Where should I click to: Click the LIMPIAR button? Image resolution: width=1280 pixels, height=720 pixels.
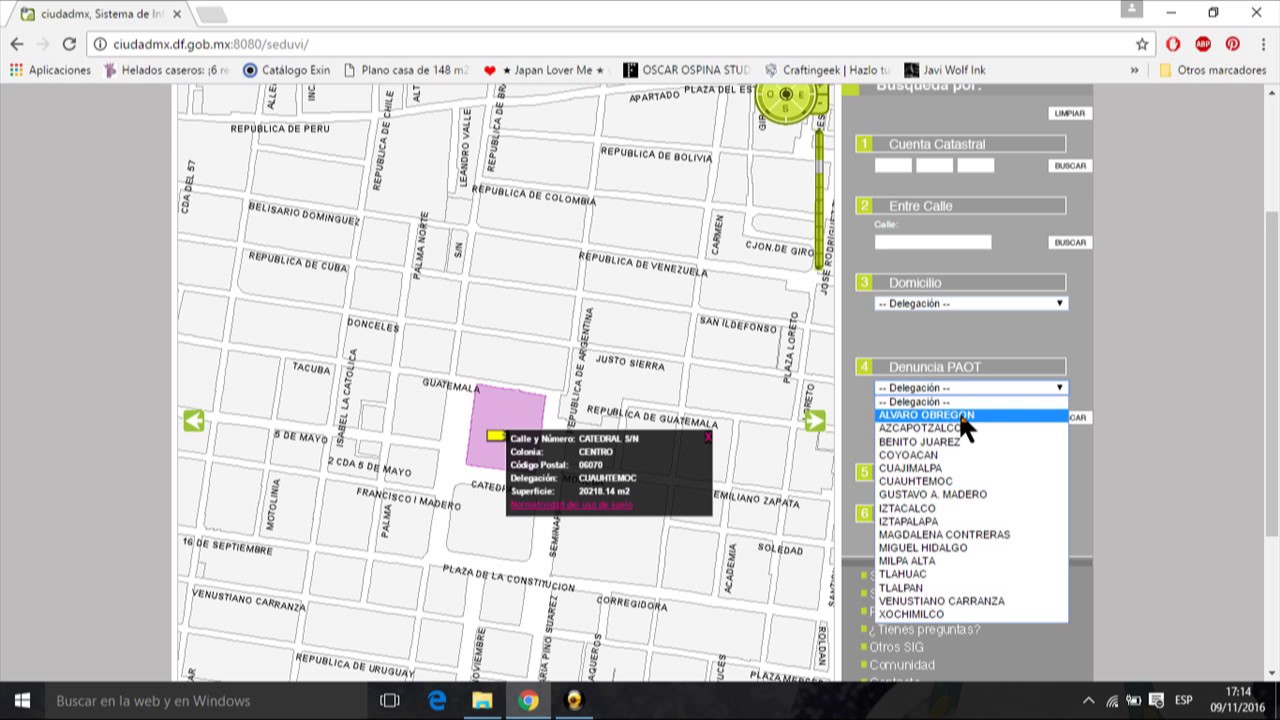coord(1069,113)
